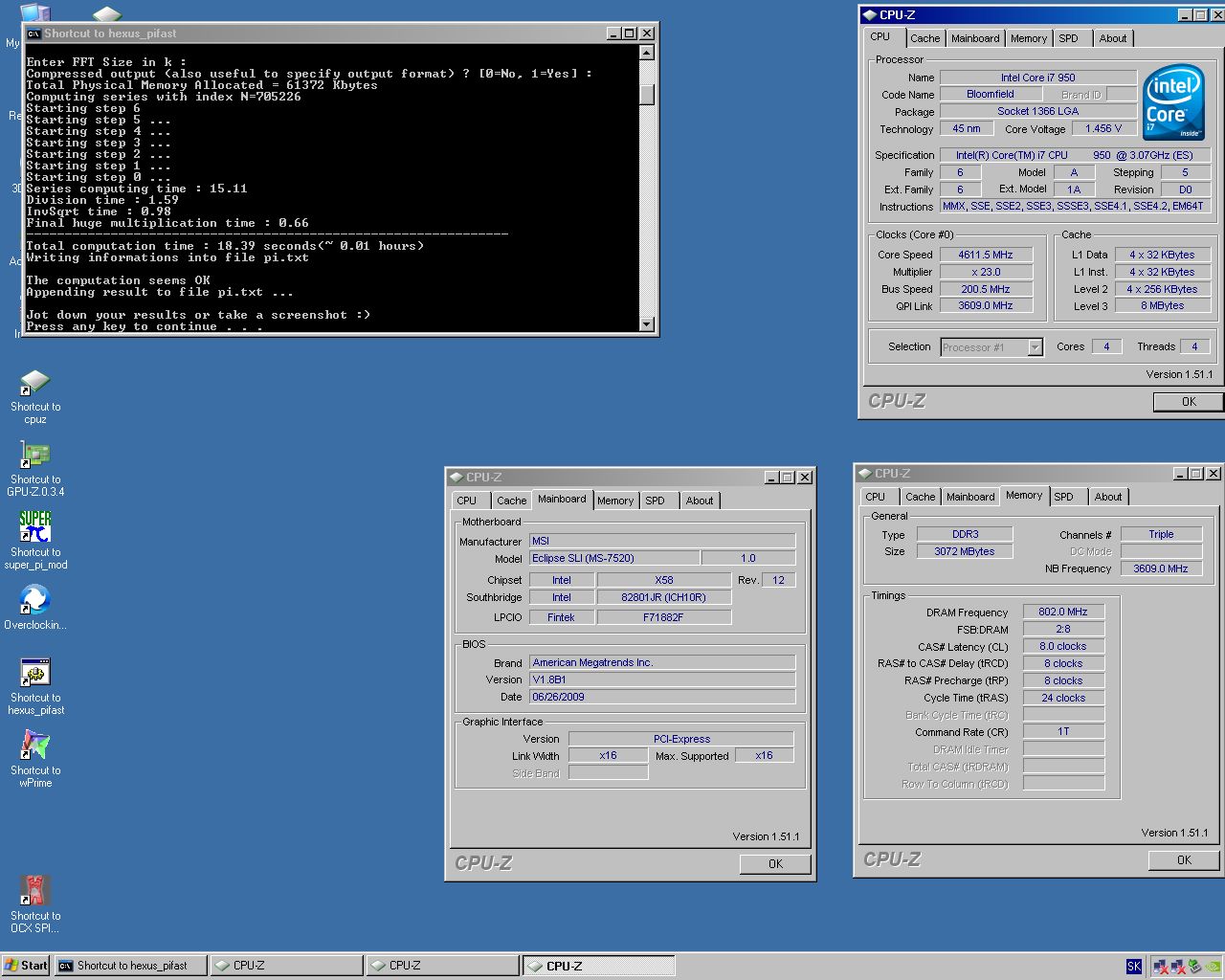Click the console vertical scrollbar thumb
1225x980 pixels.
[647, 94]
